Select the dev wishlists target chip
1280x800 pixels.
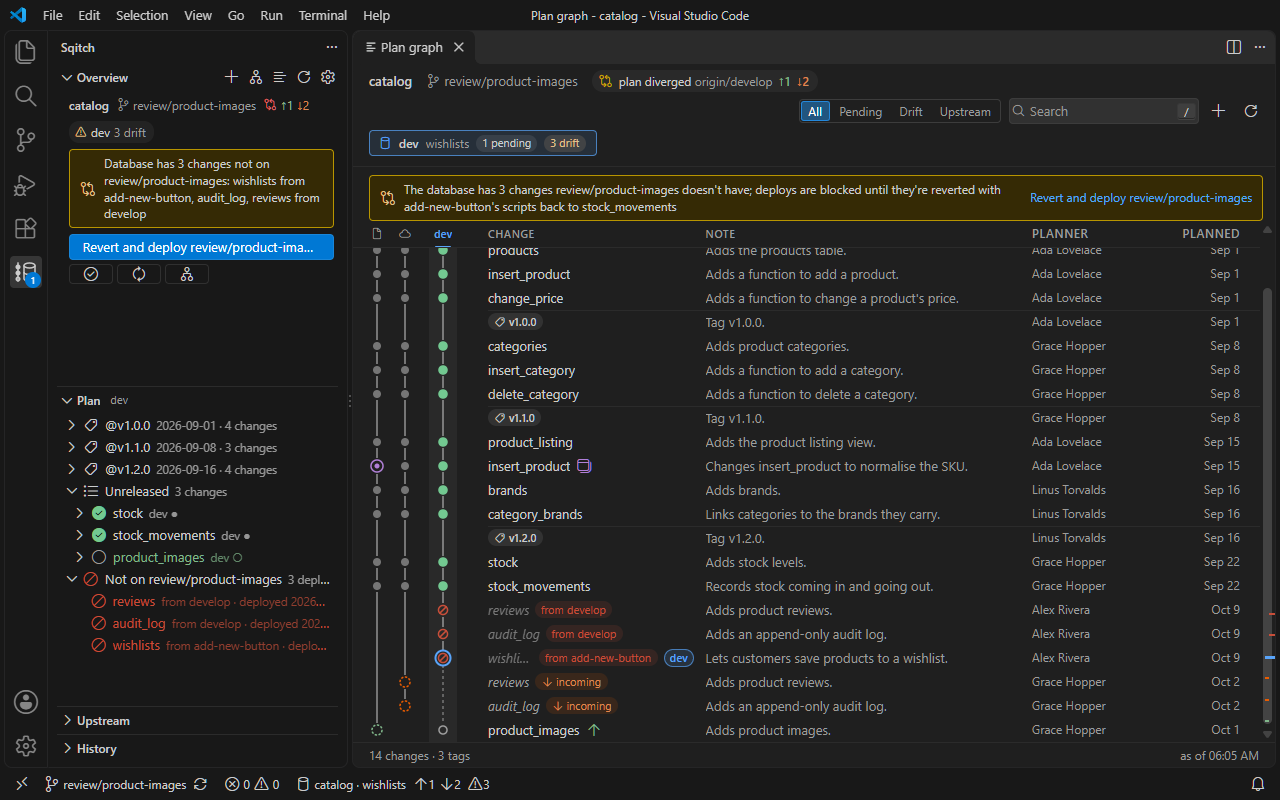pos(483,143)
